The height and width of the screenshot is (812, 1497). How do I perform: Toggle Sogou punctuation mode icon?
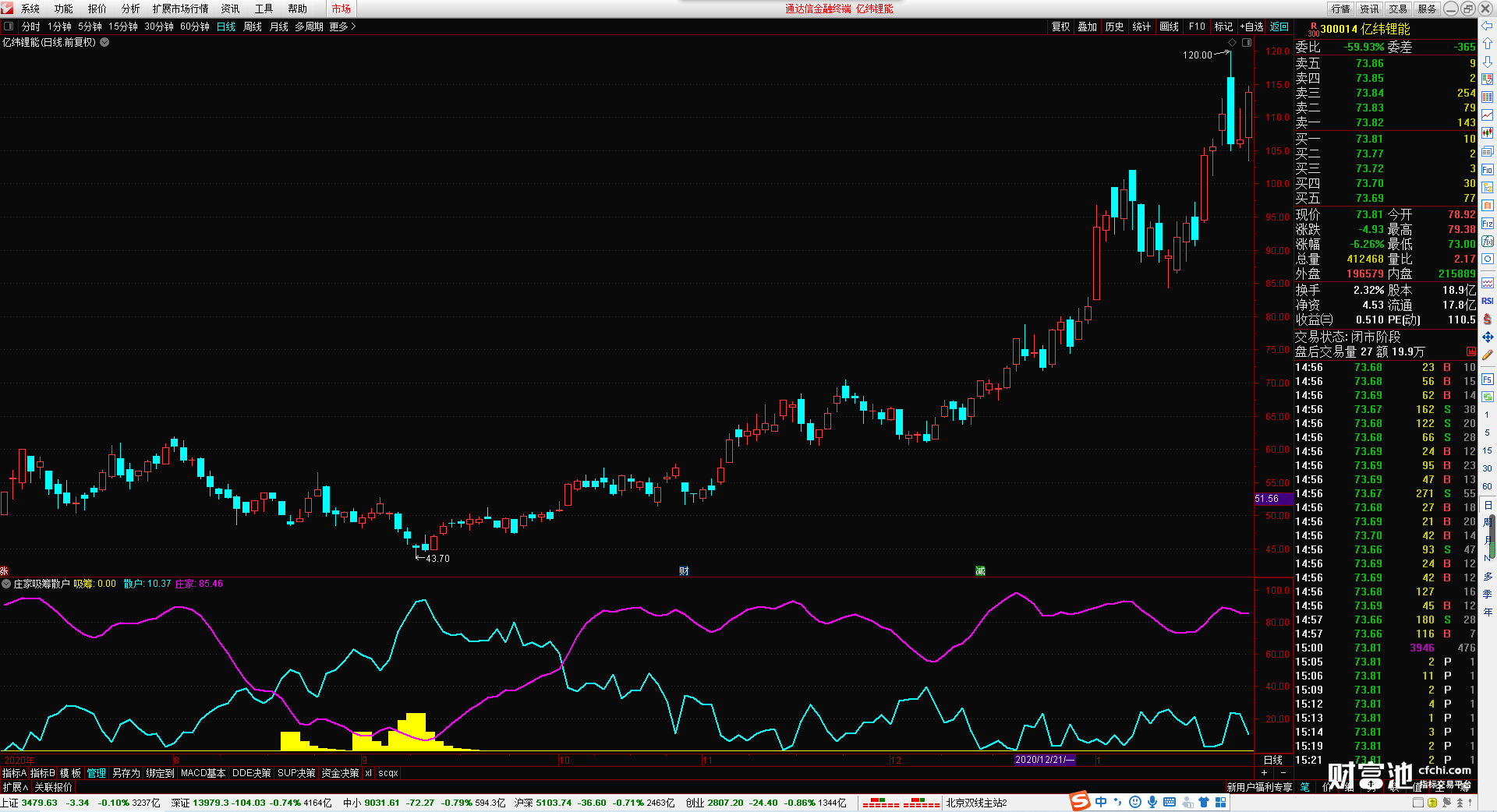coord(1118,802)
